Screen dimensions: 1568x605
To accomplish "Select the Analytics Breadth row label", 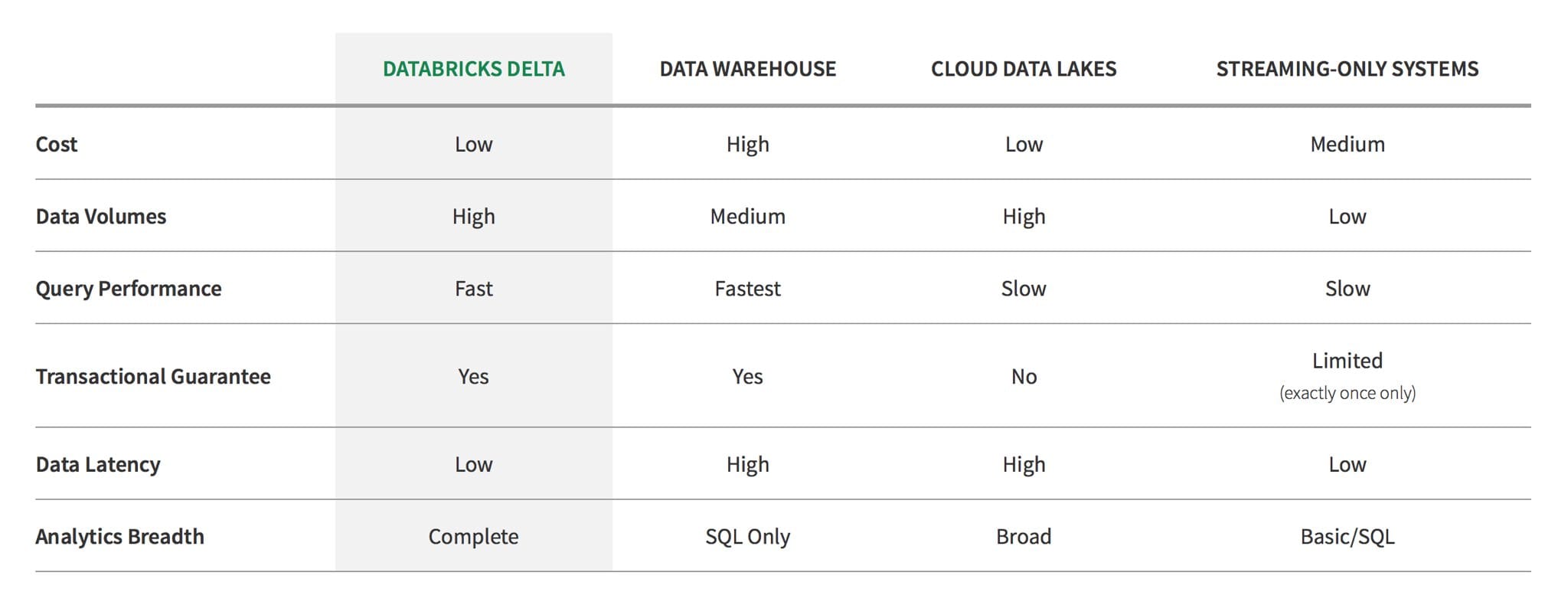I will (x=120, y=536).
